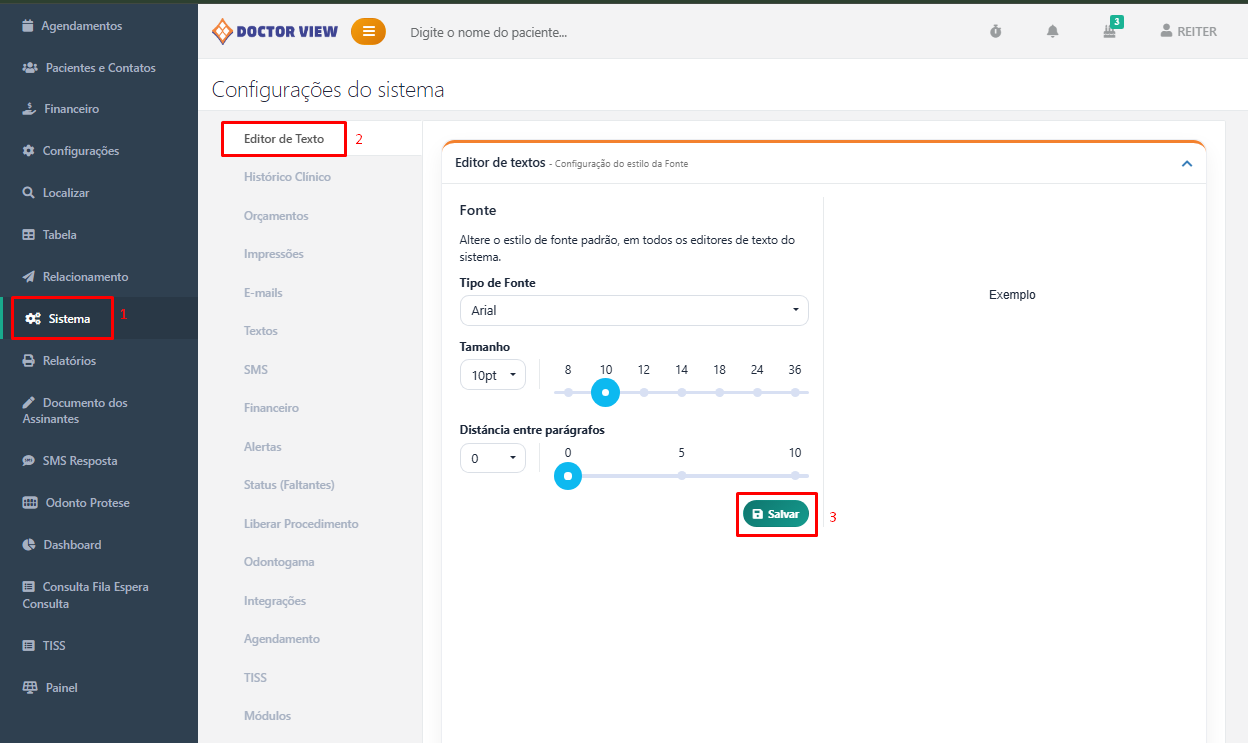This screenshot has height=743, width=1248.
Task: Set font size slider to 14
Action: pyautogui.click(x=681, y=392)
